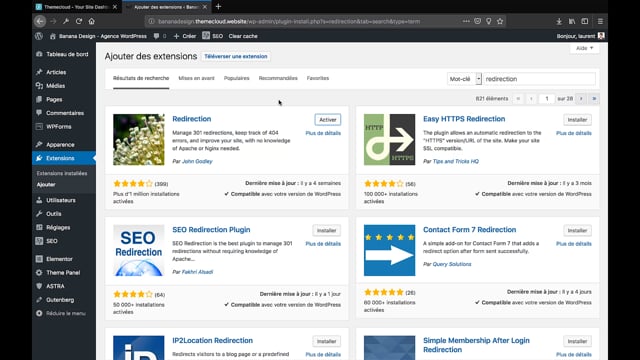Click the plugin search field containing redirection
Screen dimensions: 640x360
[540, 79]
